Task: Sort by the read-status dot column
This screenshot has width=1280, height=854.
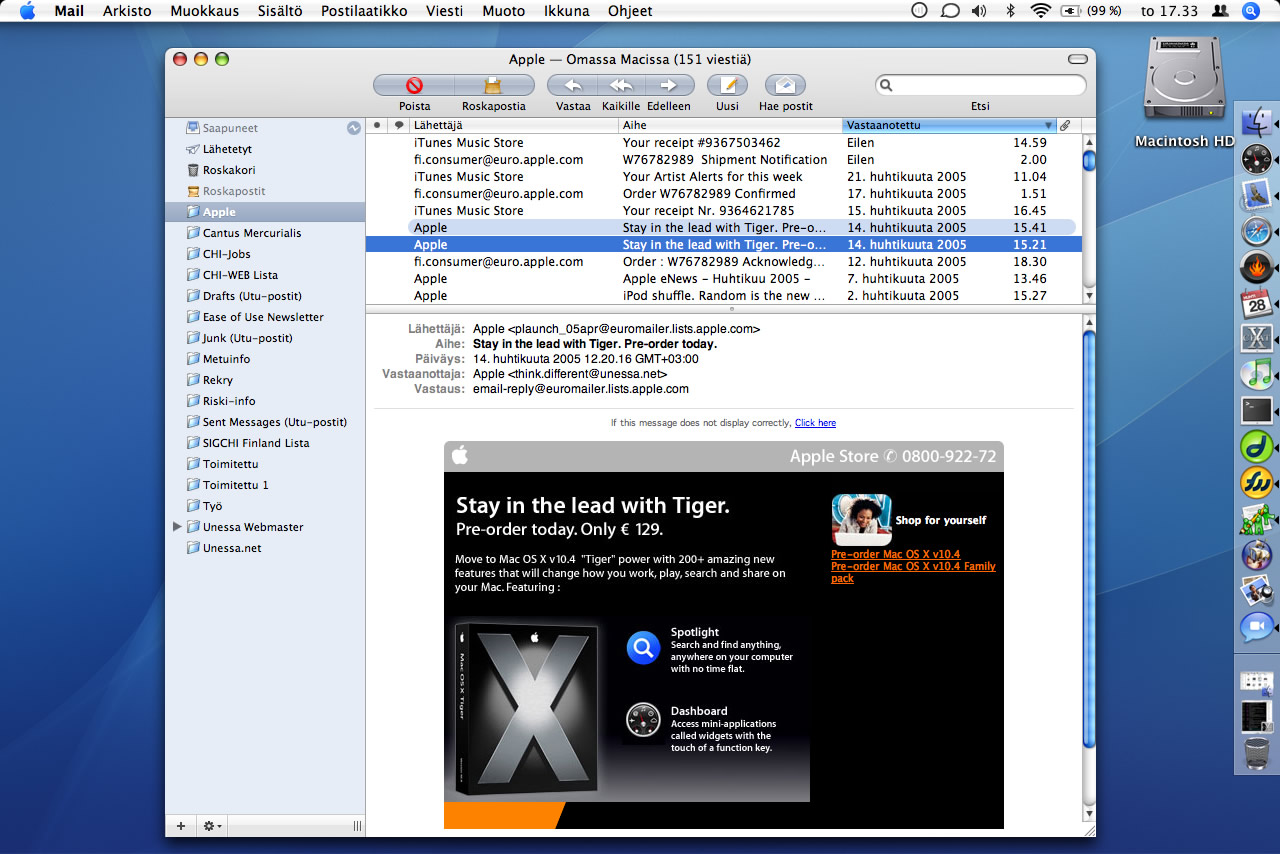Action: 377,125
